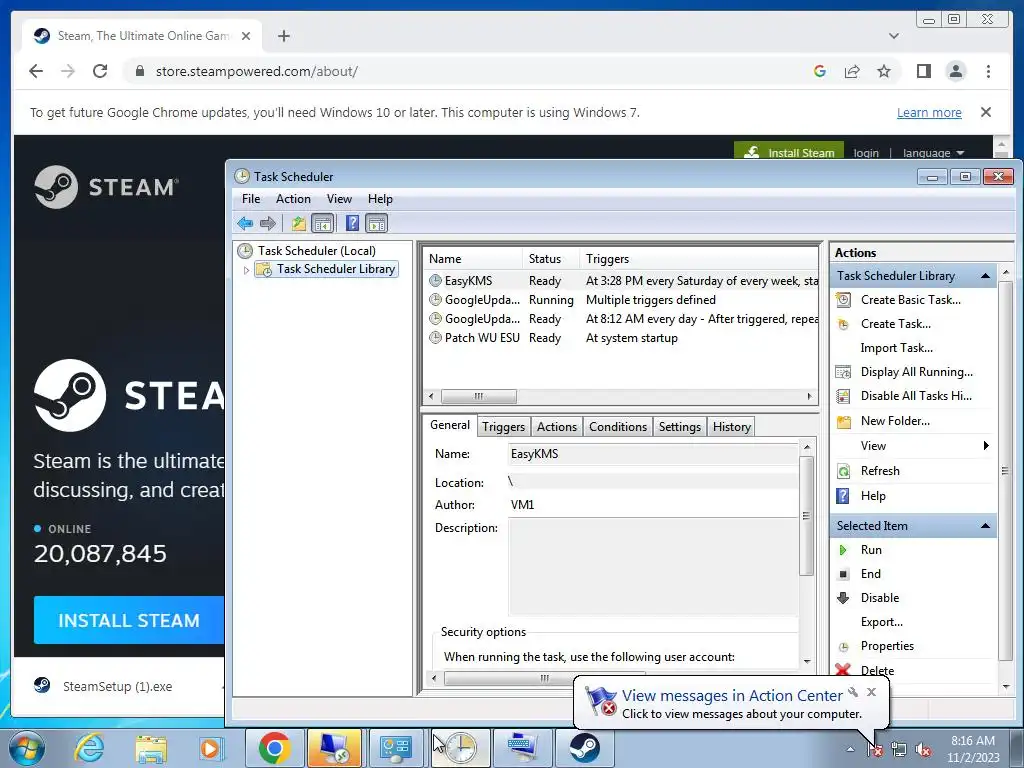
Task: Delete the selected task
Action: (x=877, y=670)
